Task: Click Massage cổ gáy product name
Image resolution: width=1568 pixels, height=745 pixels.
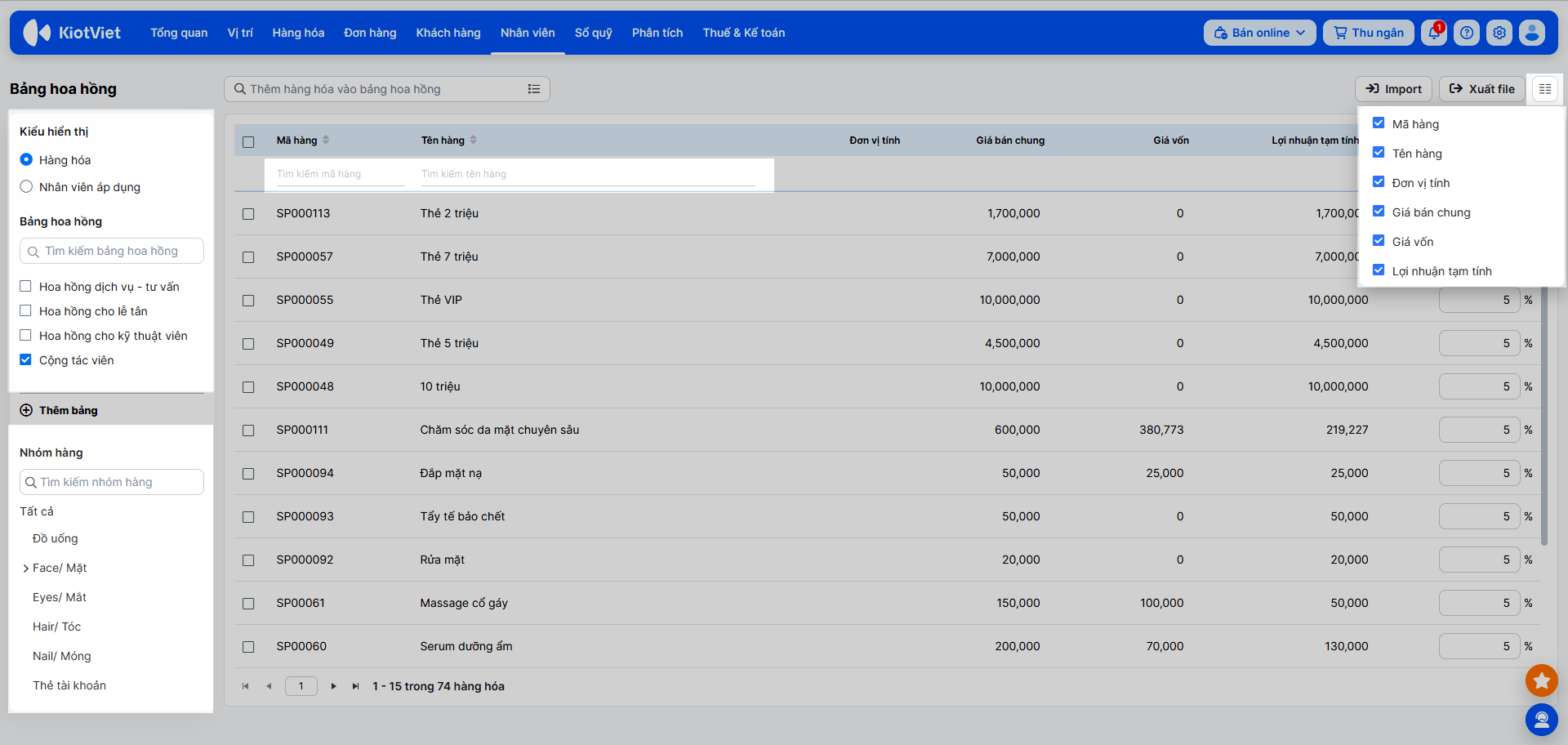Action: [x=464, y=603]
